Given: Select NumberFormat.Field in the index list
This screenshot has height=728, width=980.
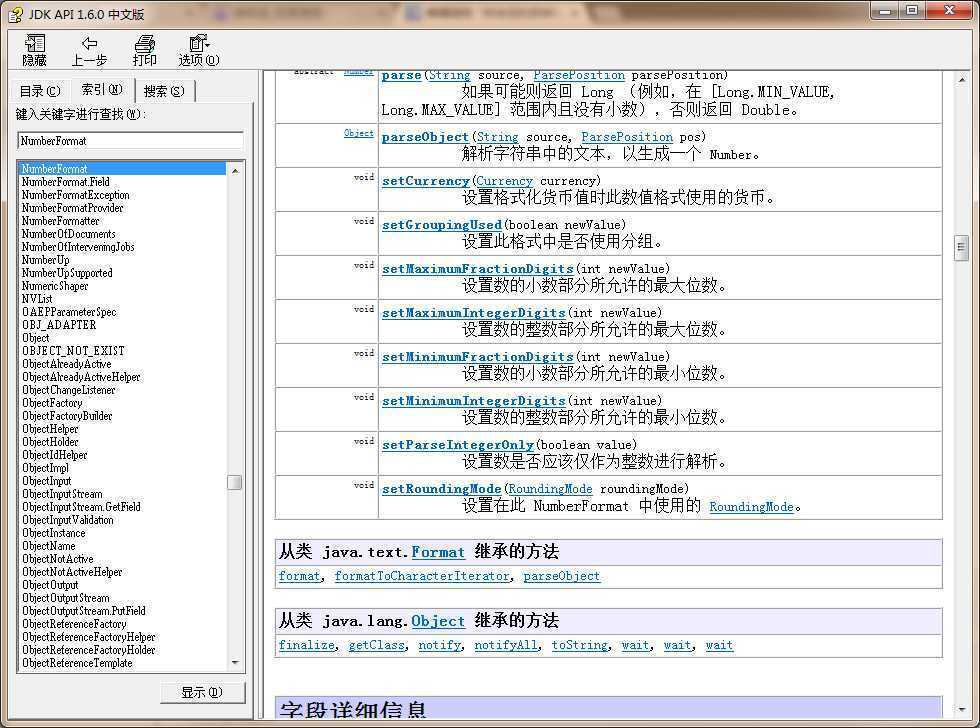Looking at the screenshot, I should coord(66,182).
